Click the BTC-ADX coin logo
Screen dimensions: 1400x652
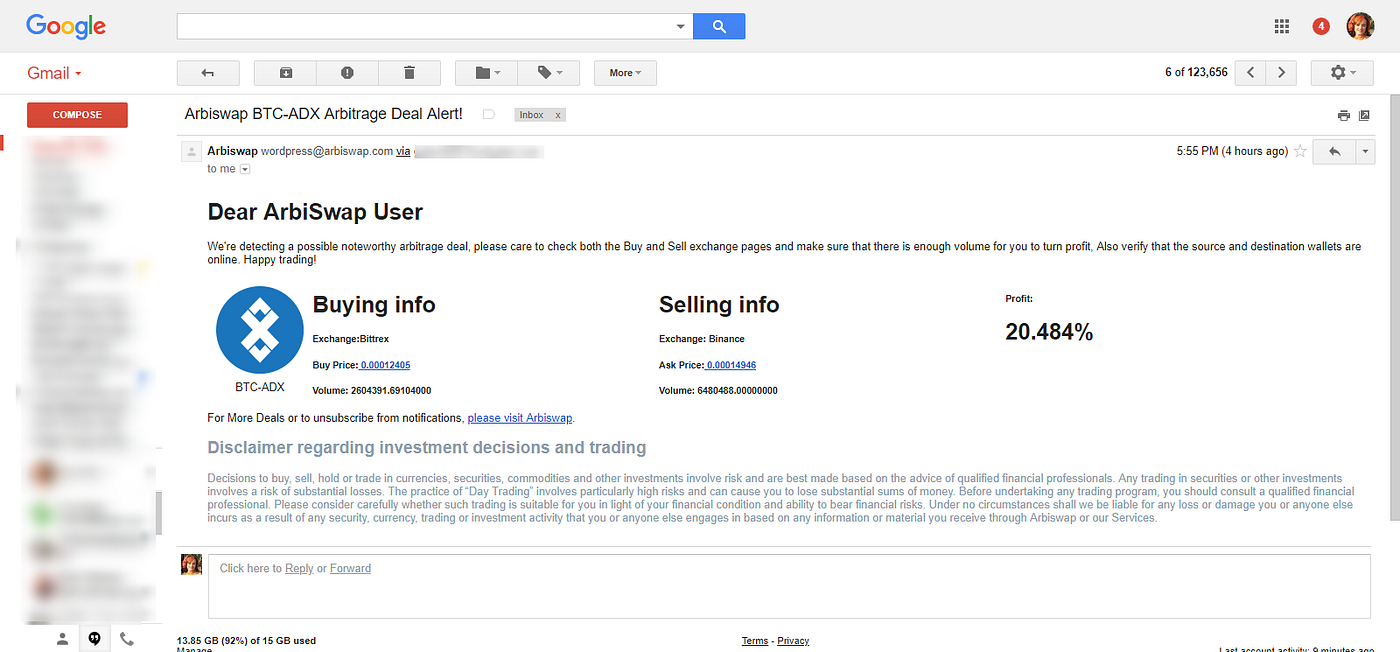coord(259,330)
